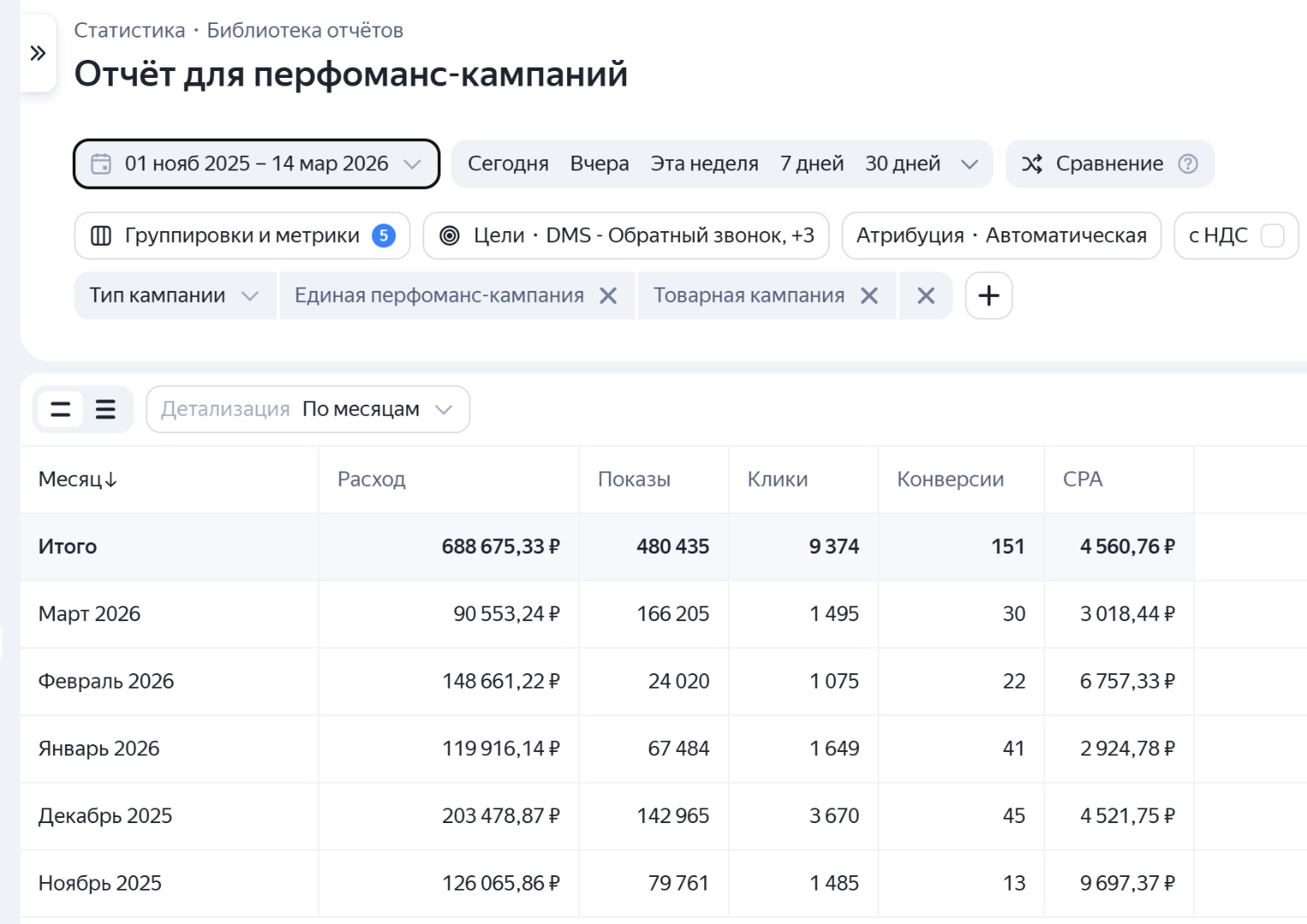Select the 30 дней period preset

(x=902, y=163)
